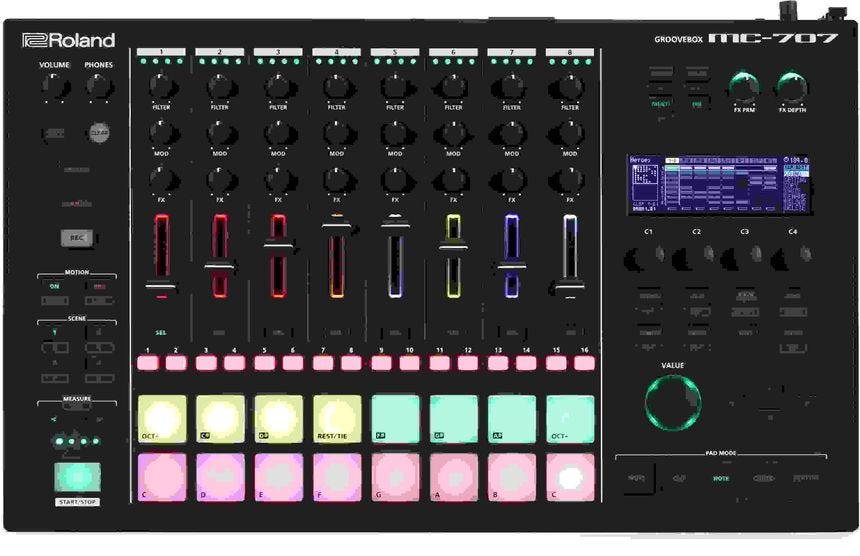The image size is (860, 556).
Task: Click the C2 control knob
Action: 694,257
